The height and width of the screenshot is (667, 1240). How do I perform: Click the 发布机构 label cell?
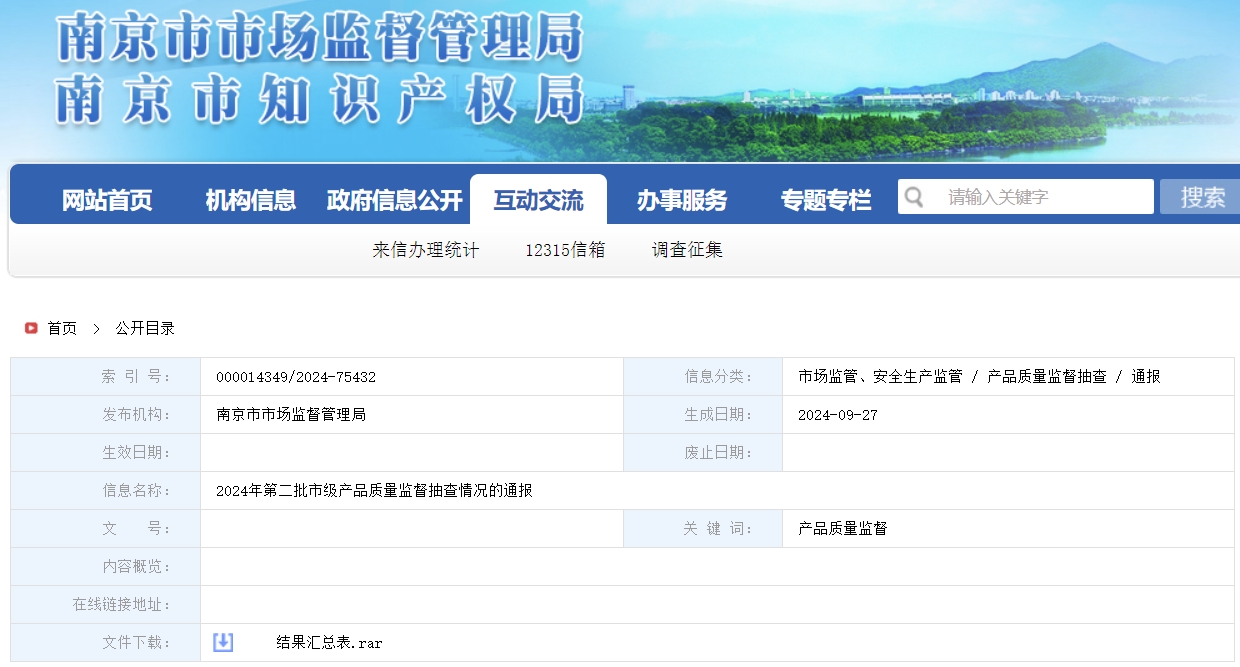click(x=106, y=415)
